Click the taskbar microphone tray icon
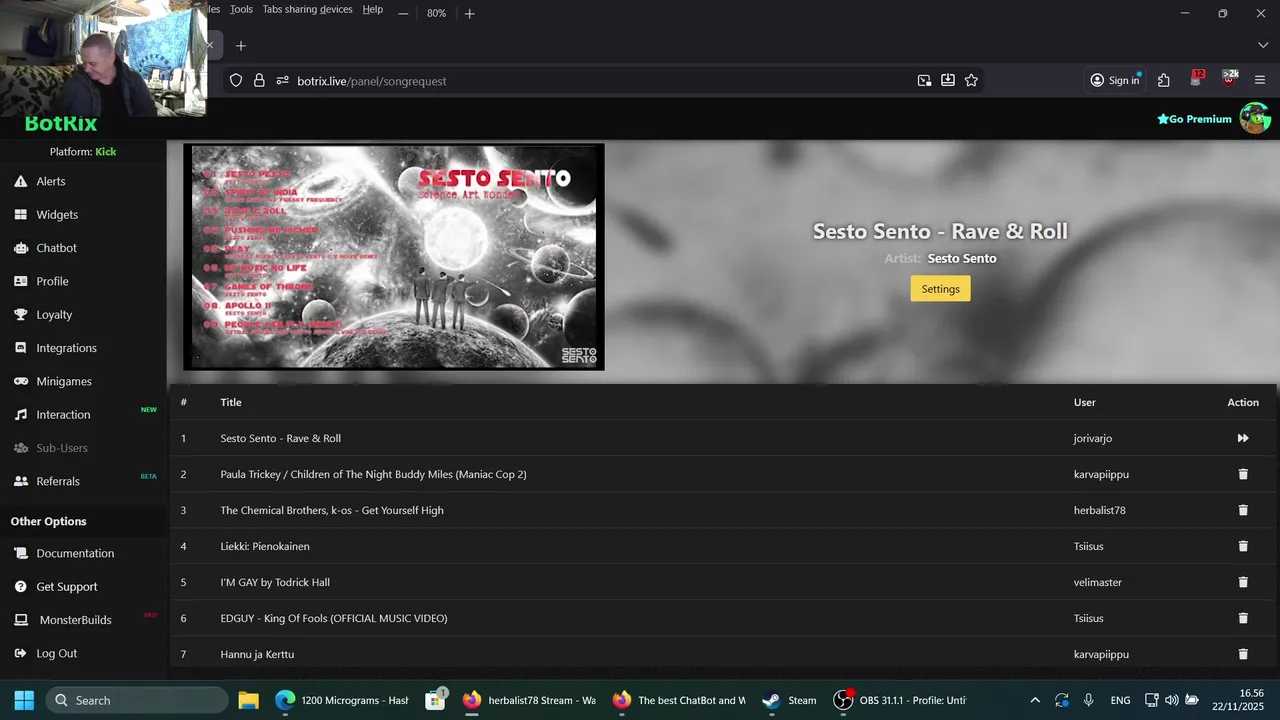This screenshot has width=1280, height=720. coord(1088,700)
